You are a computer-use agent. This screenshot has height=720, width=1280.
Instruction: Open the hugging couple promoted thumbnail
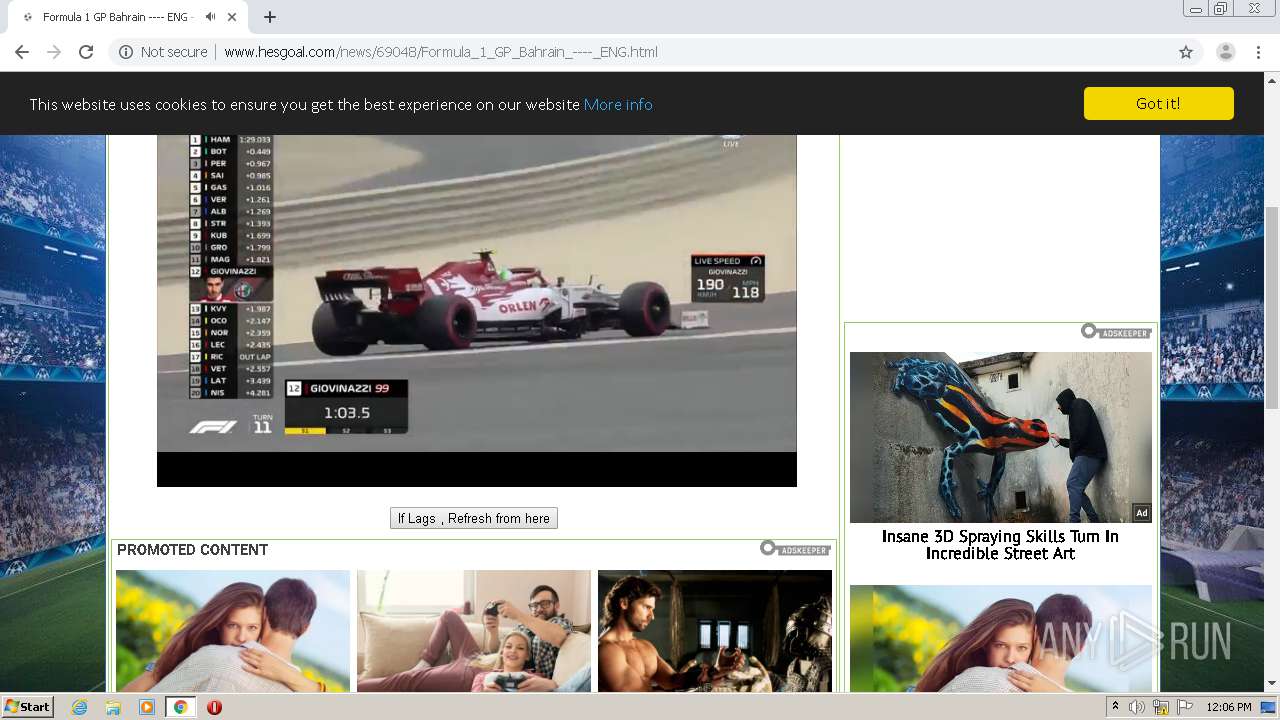click(x=233, y=630)
